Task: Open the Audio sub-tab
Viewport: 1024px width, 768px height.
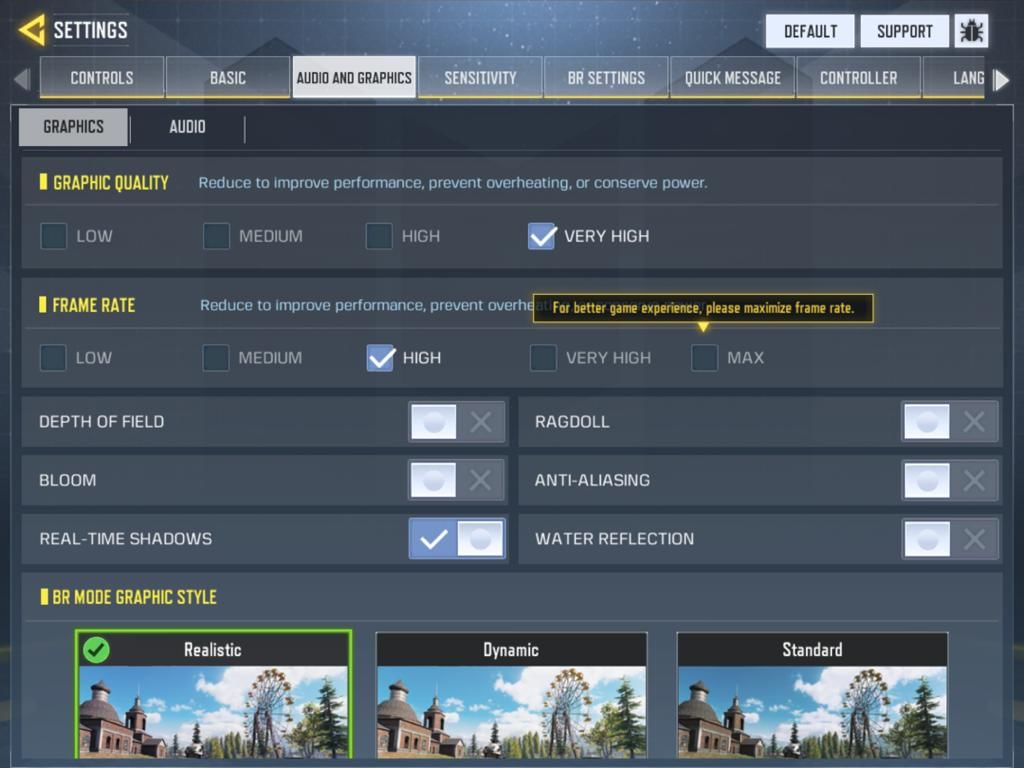Action: pyautogui.click(x=187, y=127)
